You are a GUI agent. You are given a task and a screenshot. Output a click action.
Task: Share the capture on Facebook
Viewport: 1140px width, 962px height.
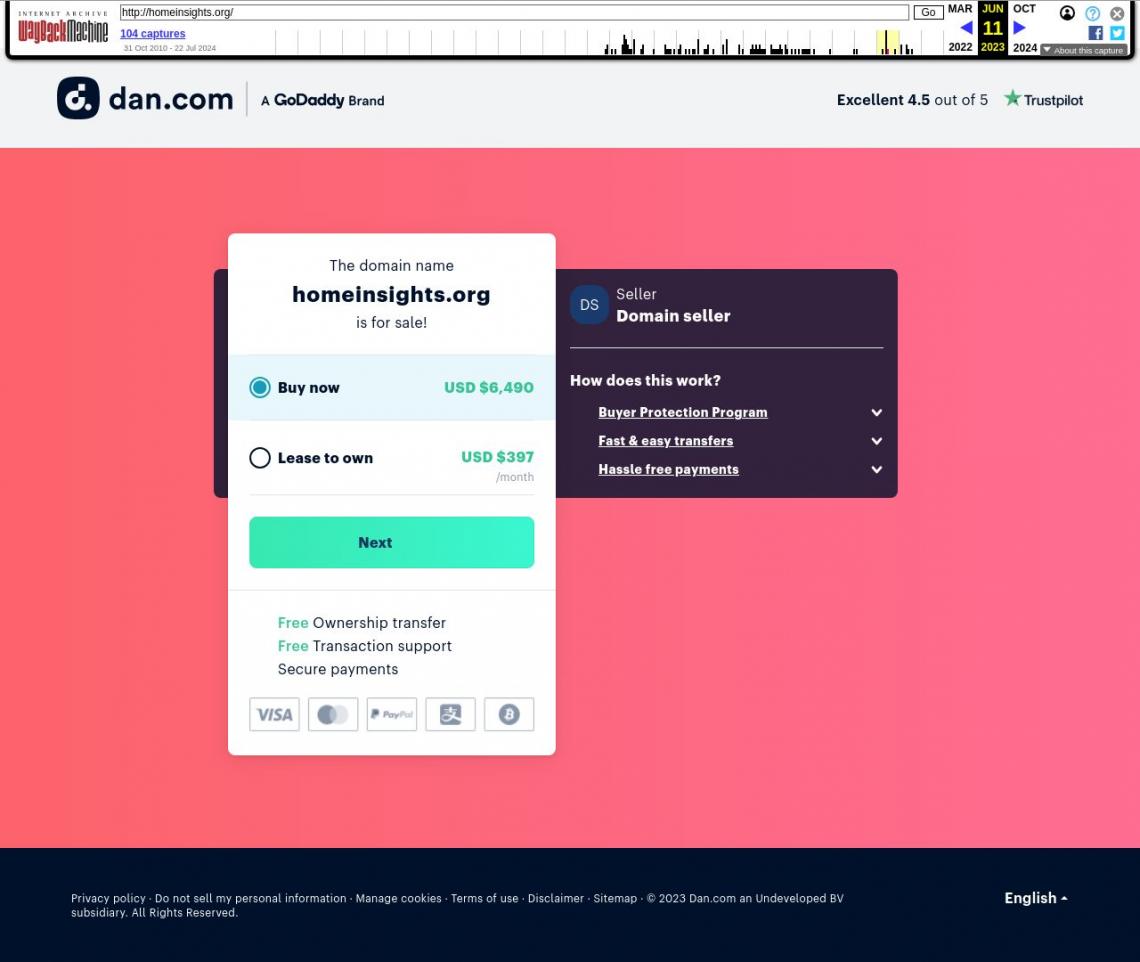click(x=1095, y=33)
